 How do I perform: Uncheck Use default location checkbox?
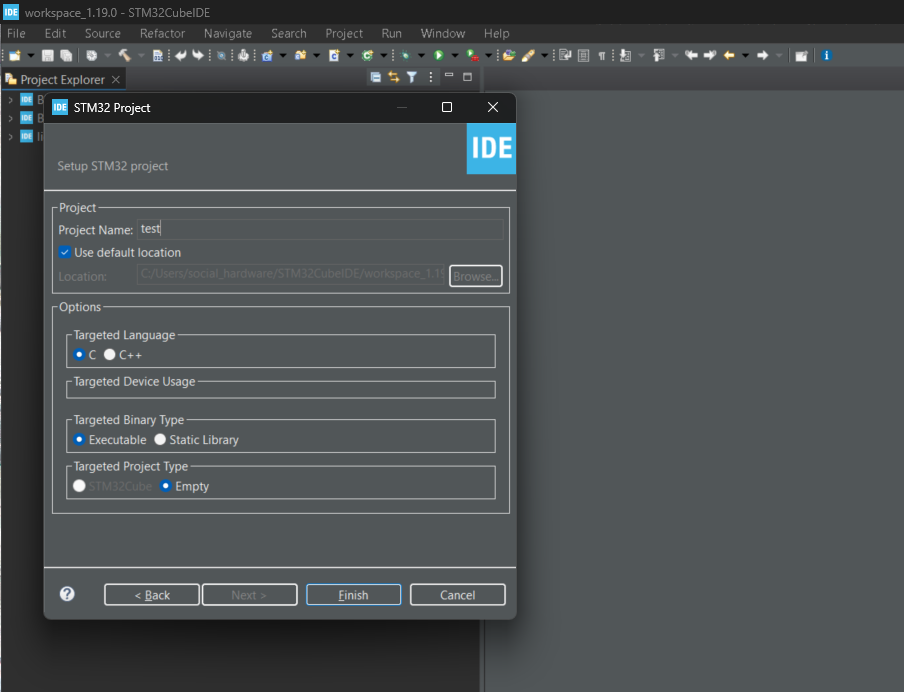(x=65, y=252)
